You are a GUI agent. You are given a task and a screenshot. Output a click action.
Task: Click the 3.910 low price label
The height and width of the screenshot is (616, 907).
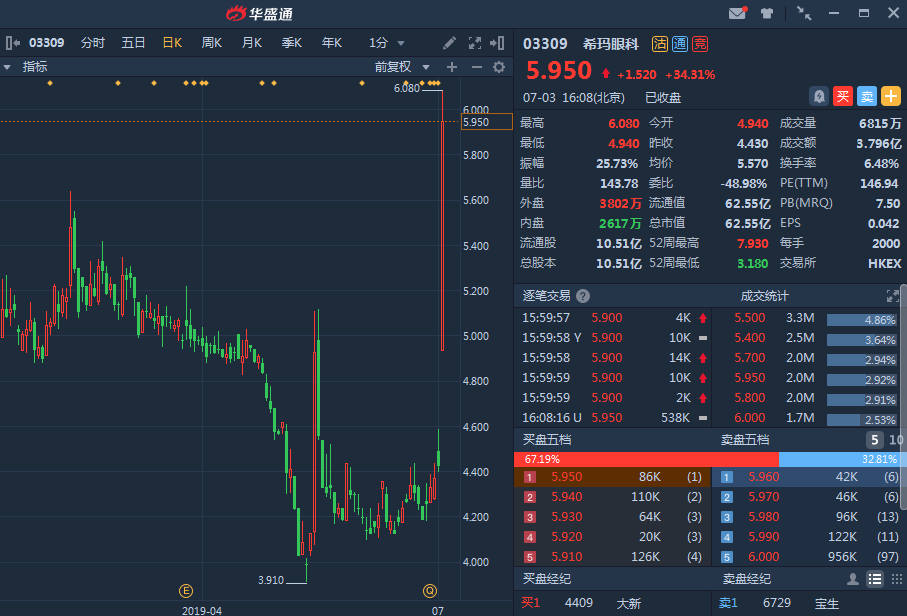click(271, 580)
